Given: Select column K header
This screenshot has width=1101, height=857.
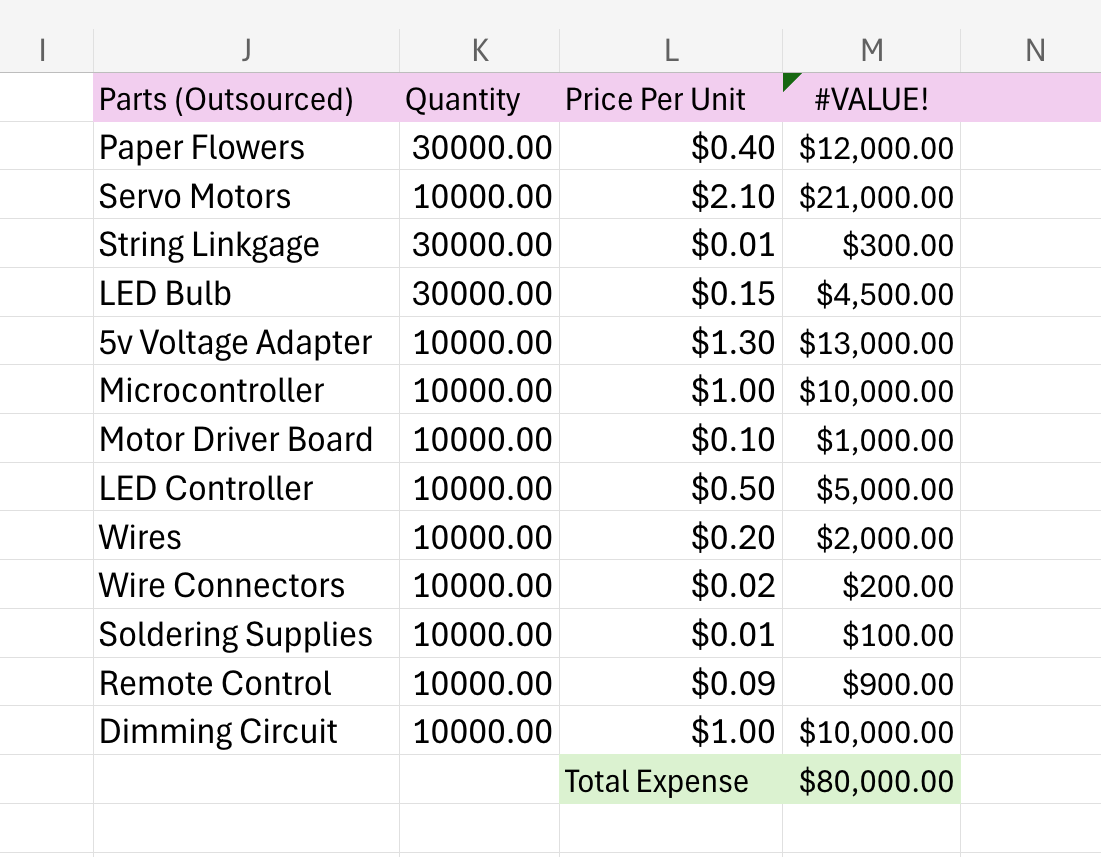Looking at the screenshot, I should pyautogui.click(x=479, y=50).
